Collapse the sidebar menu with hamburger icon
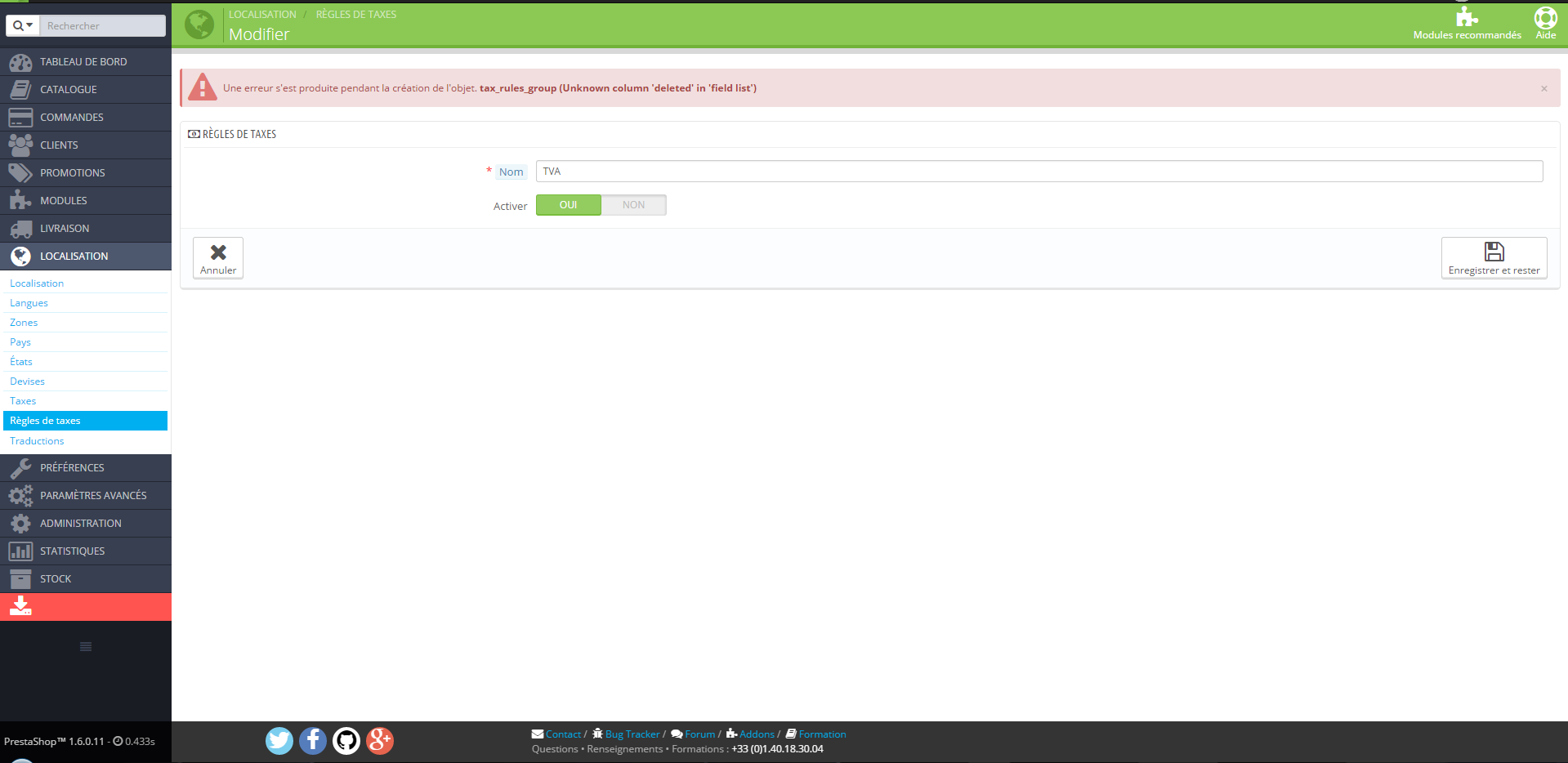 point(86,647)
